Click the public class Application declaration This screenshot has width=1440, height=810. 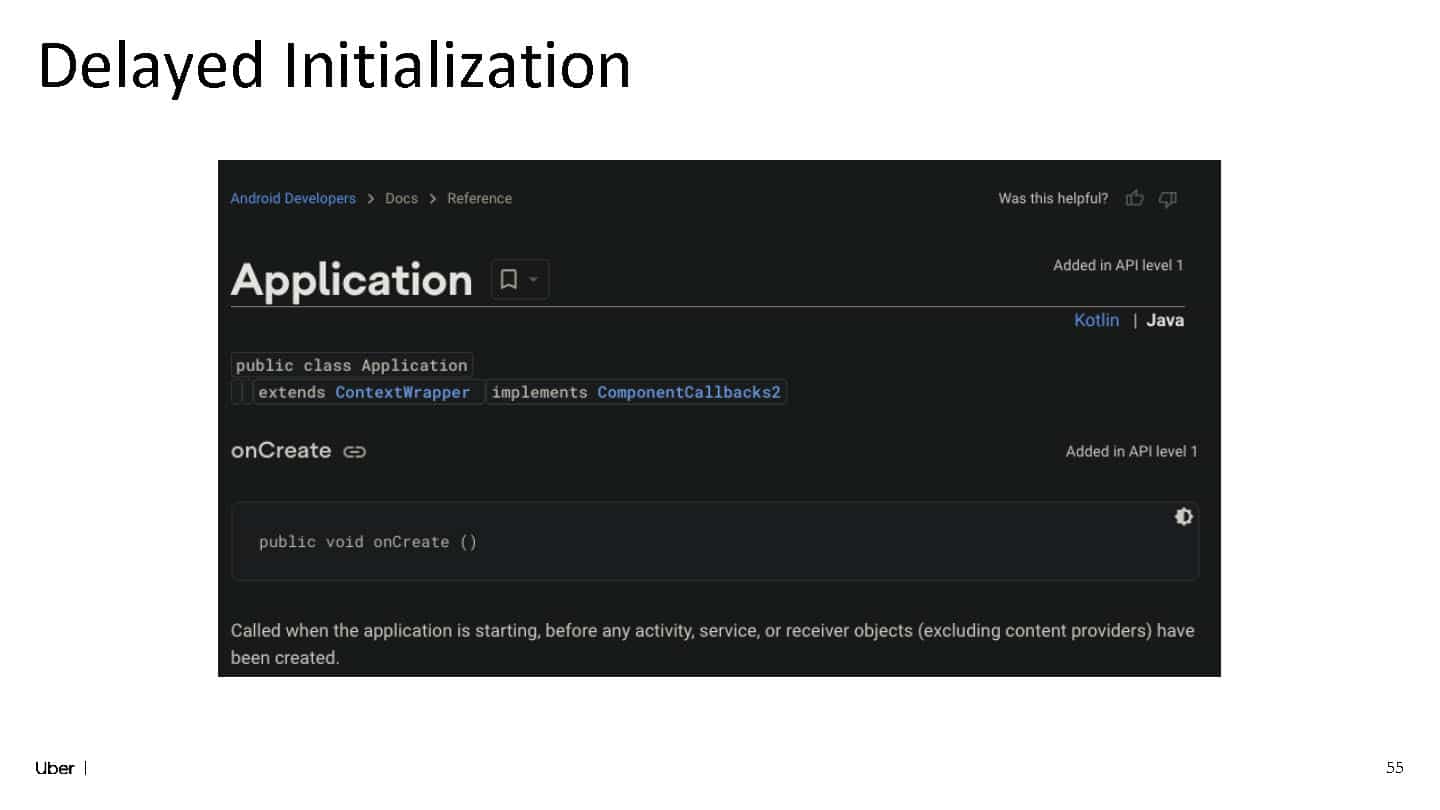pyautogui.click(x=351, y=365)
